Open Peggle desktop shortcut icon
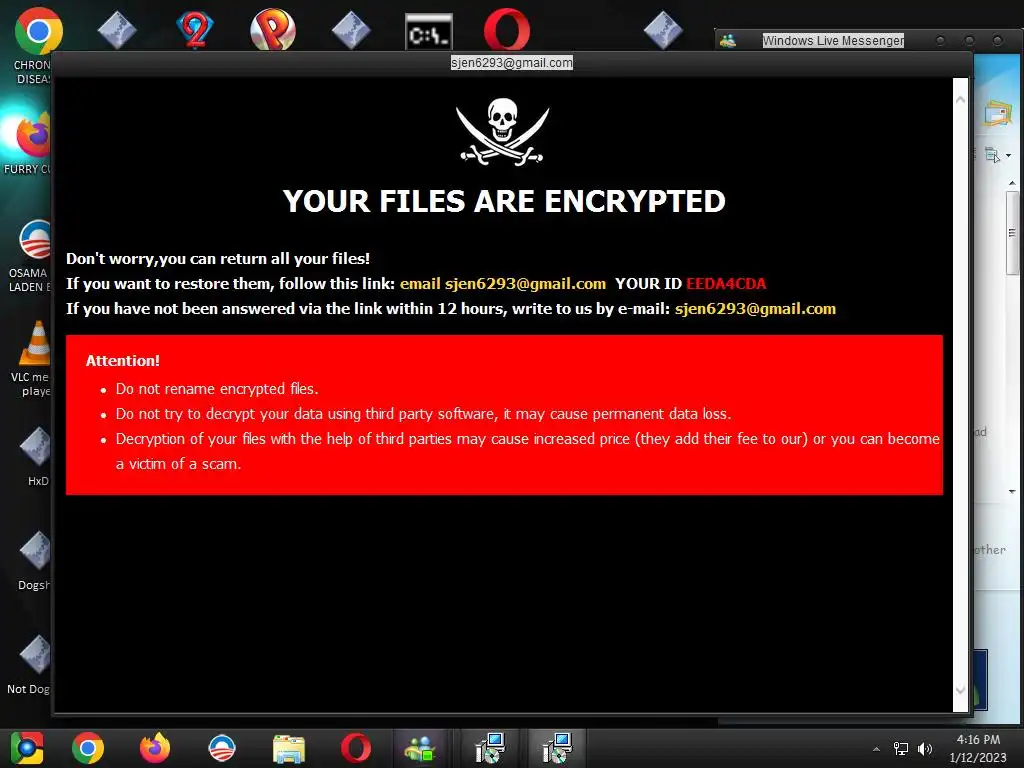Viewport: 1024px width, 768px height. [x=273, y=30]
